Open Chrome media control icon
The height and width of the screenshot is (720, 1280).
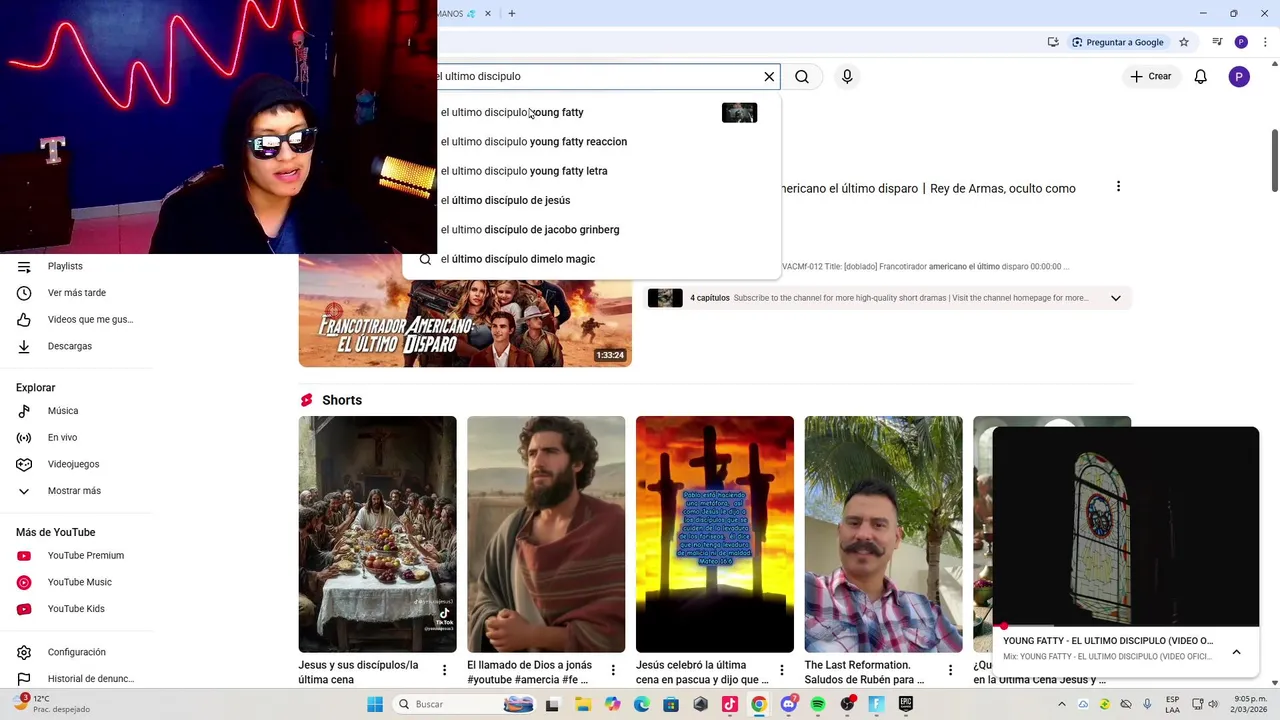[1217, 42]
